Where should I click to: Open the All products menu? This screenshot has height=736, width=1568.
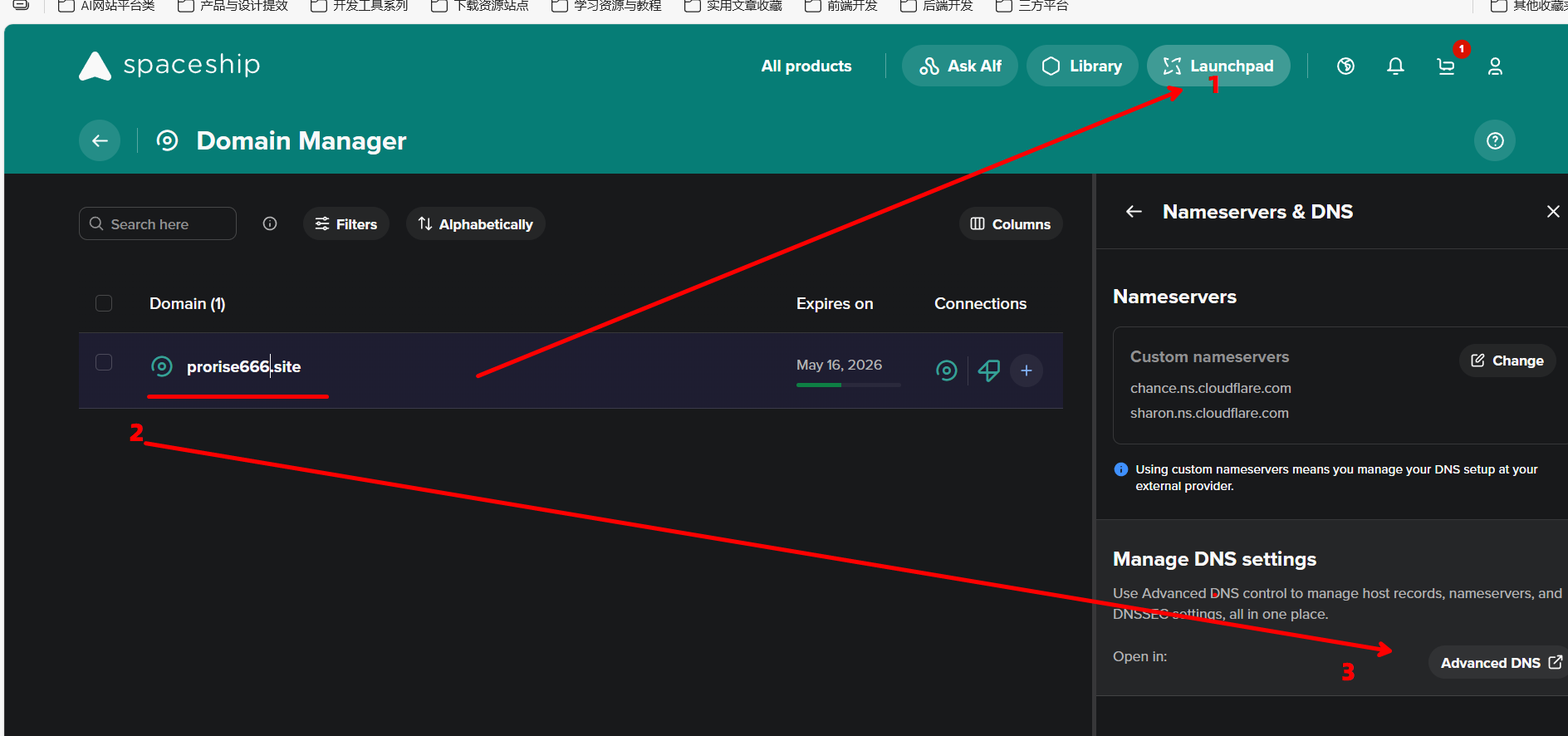click(x=806, y=66)
